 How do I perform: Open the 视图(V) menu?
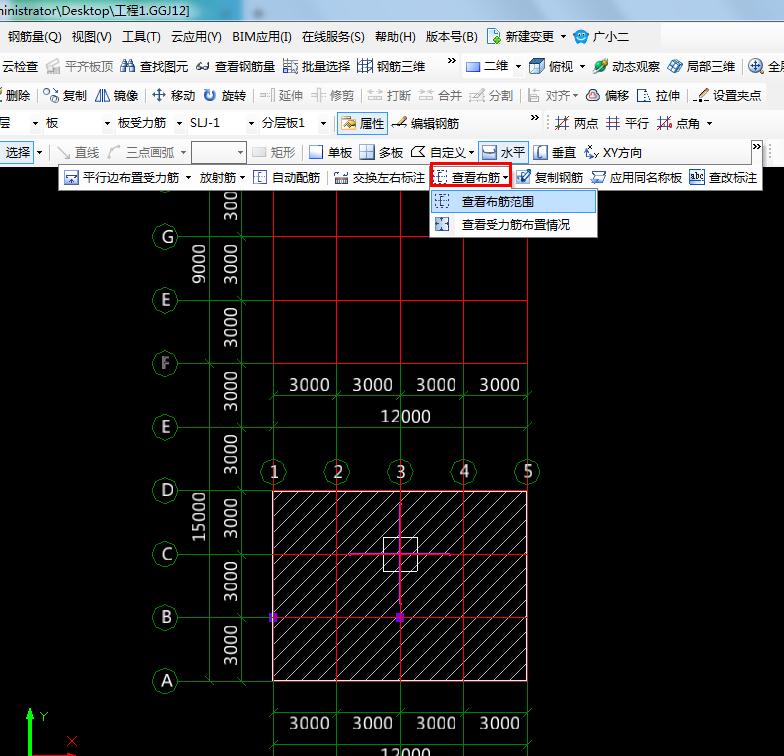tap(92, 36)
